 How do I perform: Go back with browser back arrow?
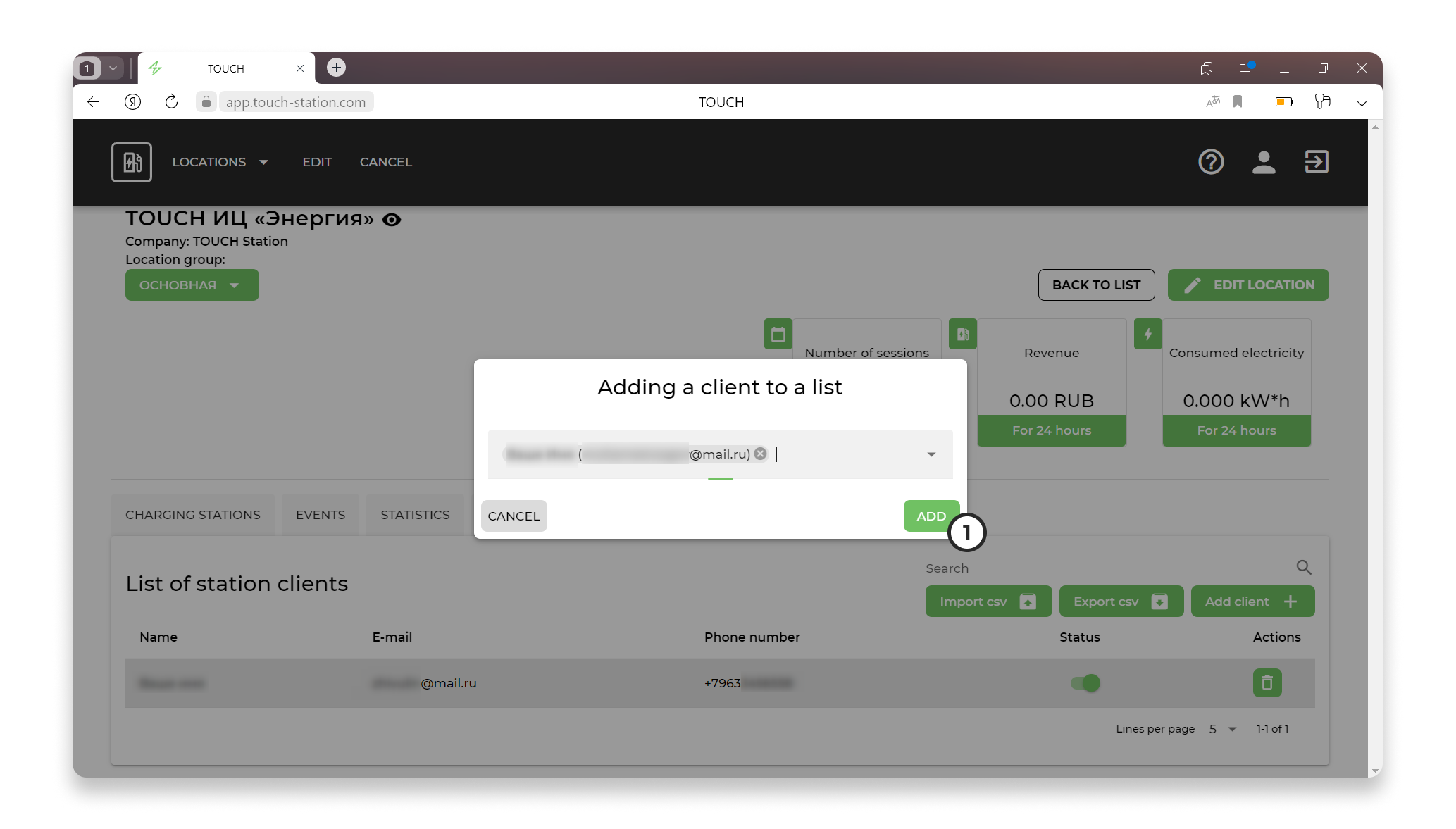coord(93,102)
